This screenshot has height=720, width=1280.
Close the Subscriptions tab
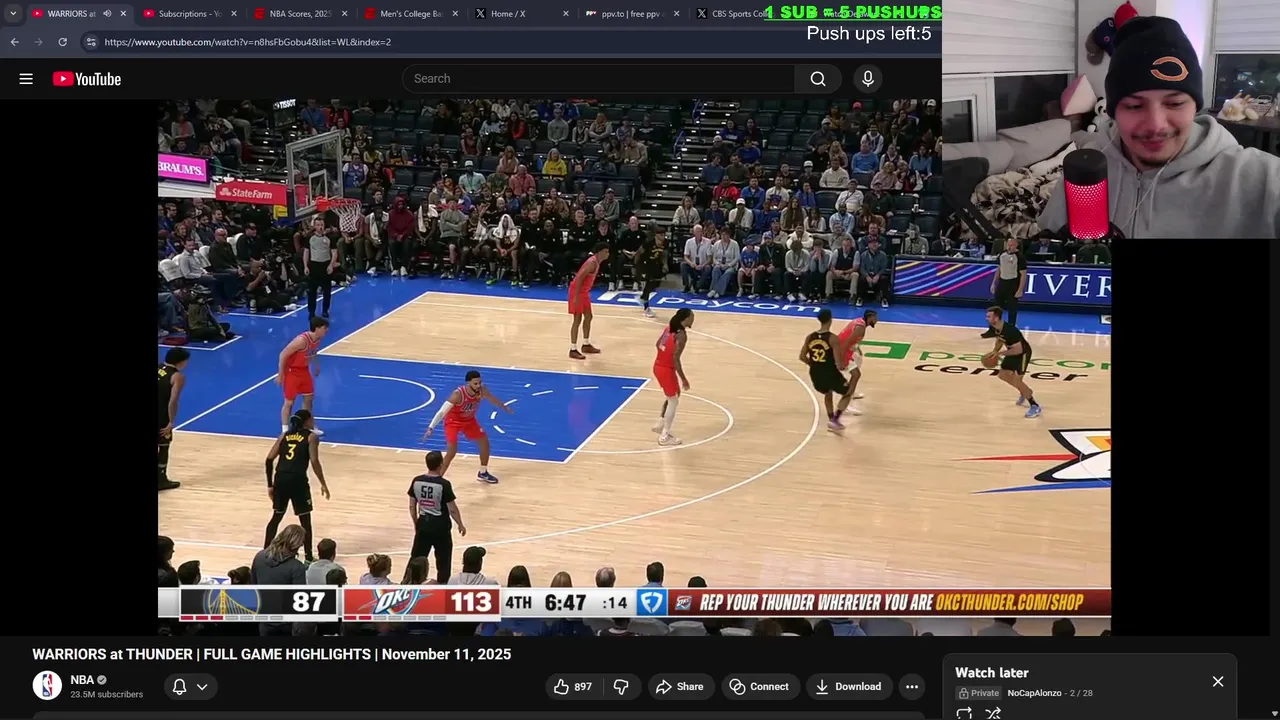click(234, 13)
